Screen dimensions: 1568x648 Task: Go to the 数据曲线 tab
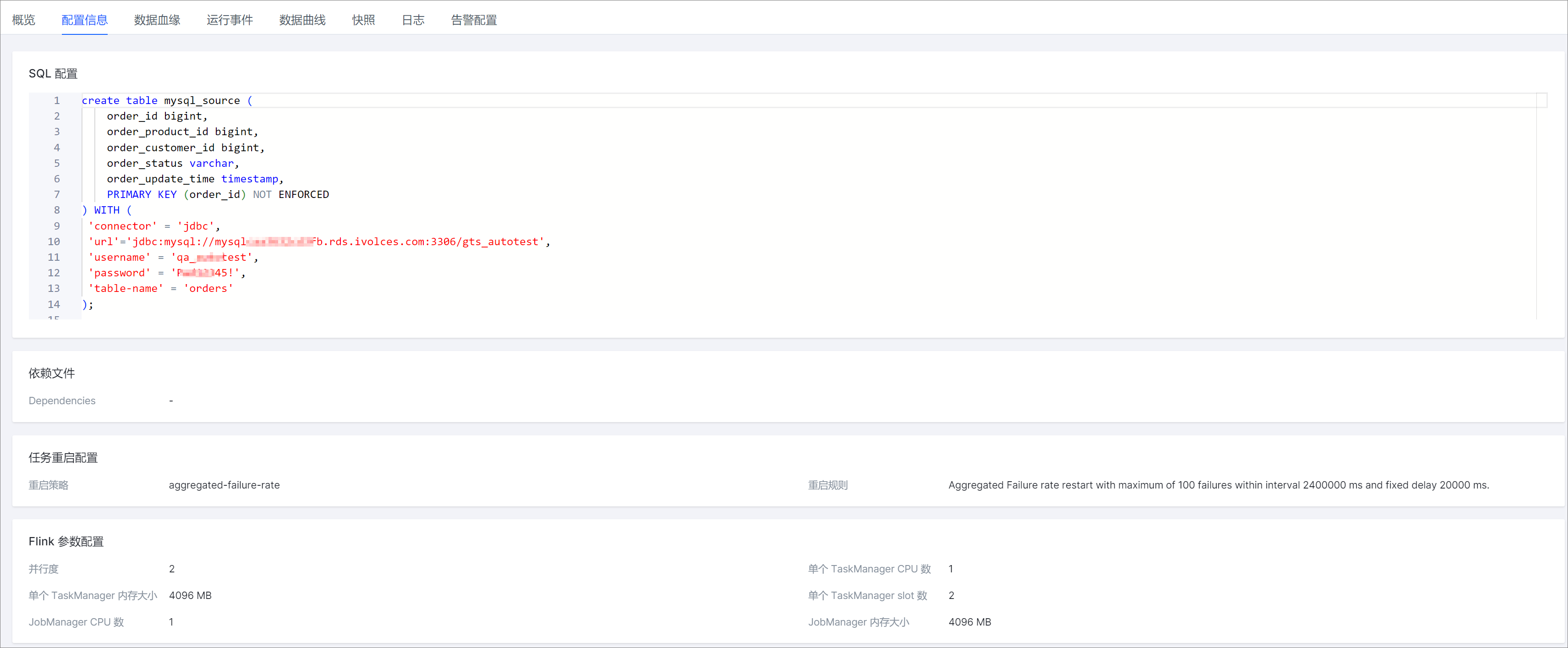click(302, 20)
